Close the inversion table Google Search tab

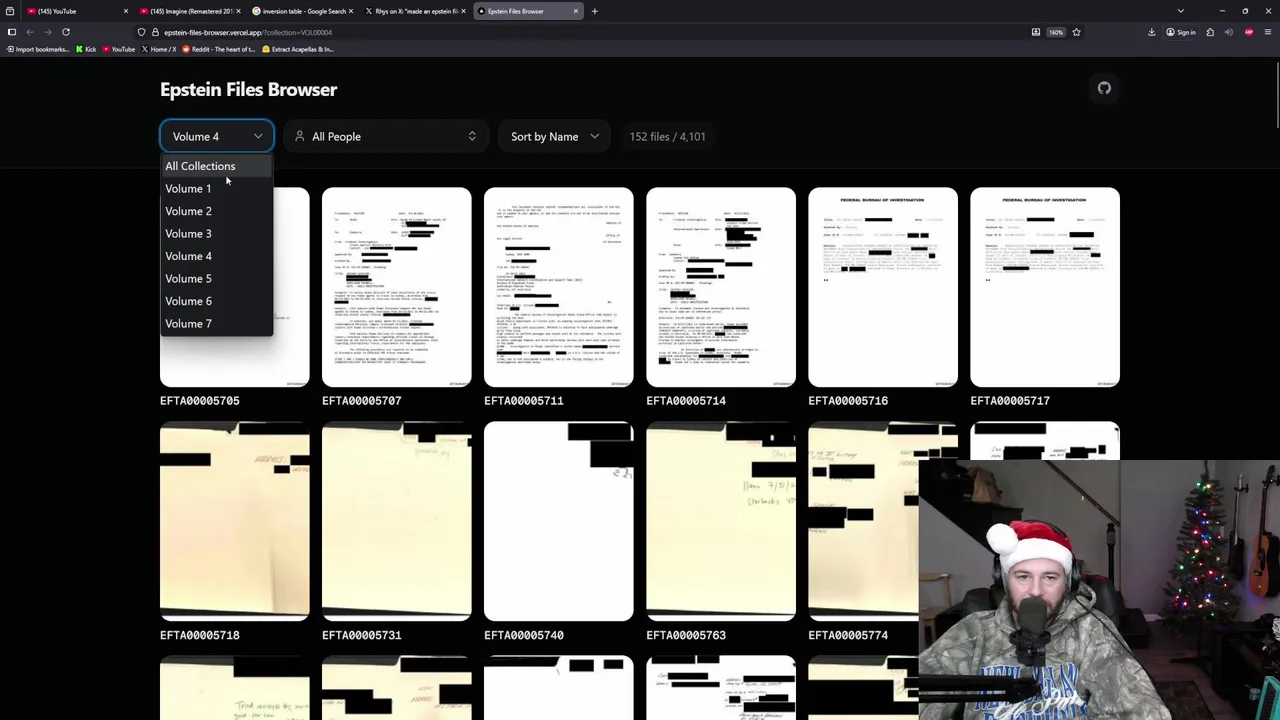pyautogui.click(x=351, y=11)
